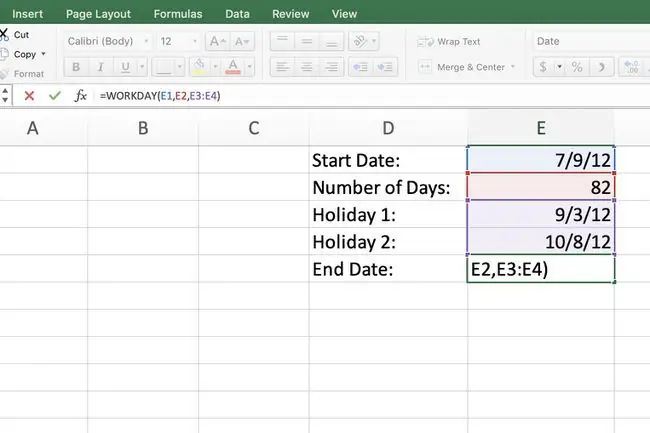Screen dimensions: 650x433
Task: Align text to the bottom
Action: pos(332,41)
